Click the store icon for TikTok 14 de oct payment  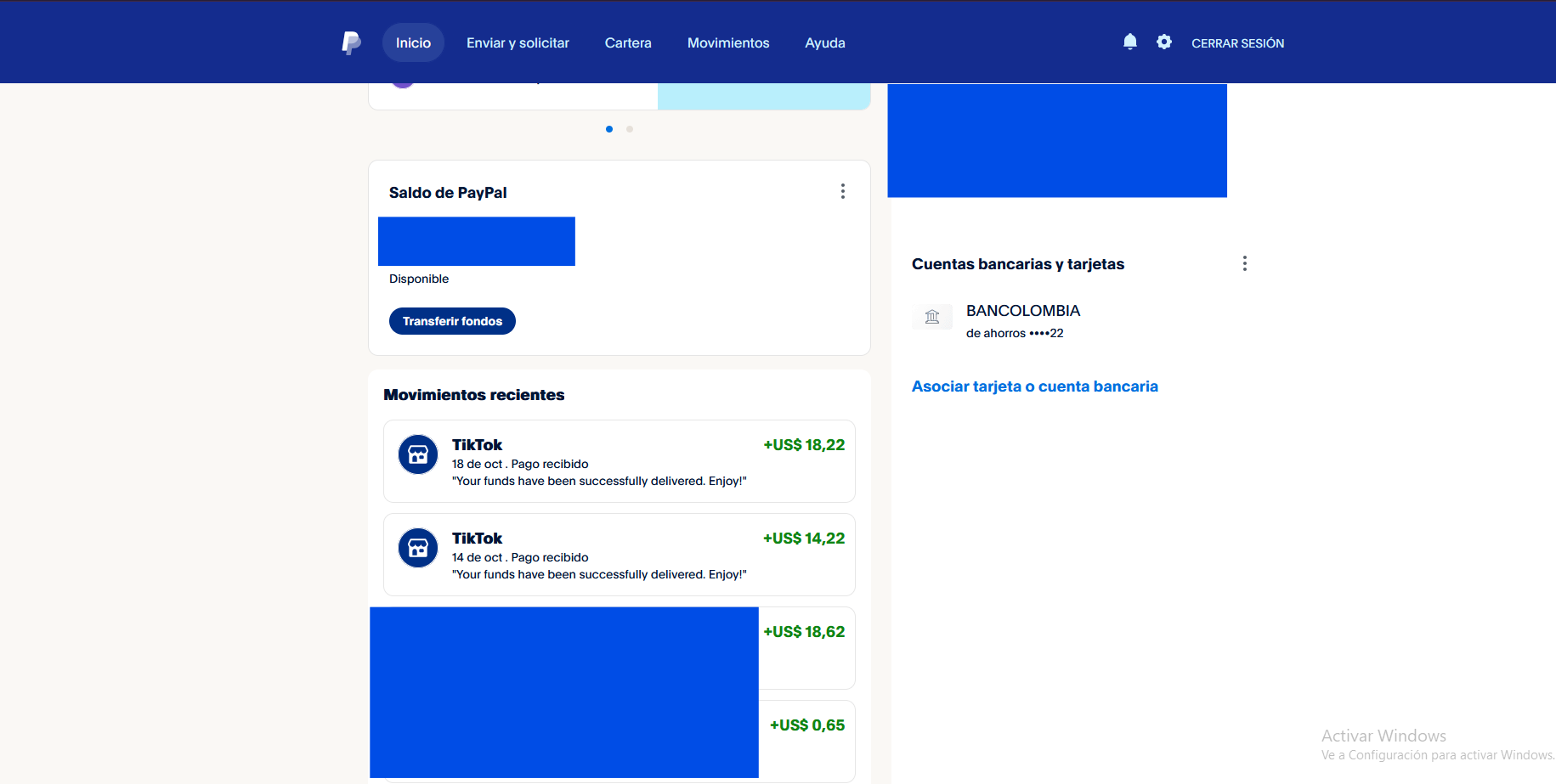point(418,548)
